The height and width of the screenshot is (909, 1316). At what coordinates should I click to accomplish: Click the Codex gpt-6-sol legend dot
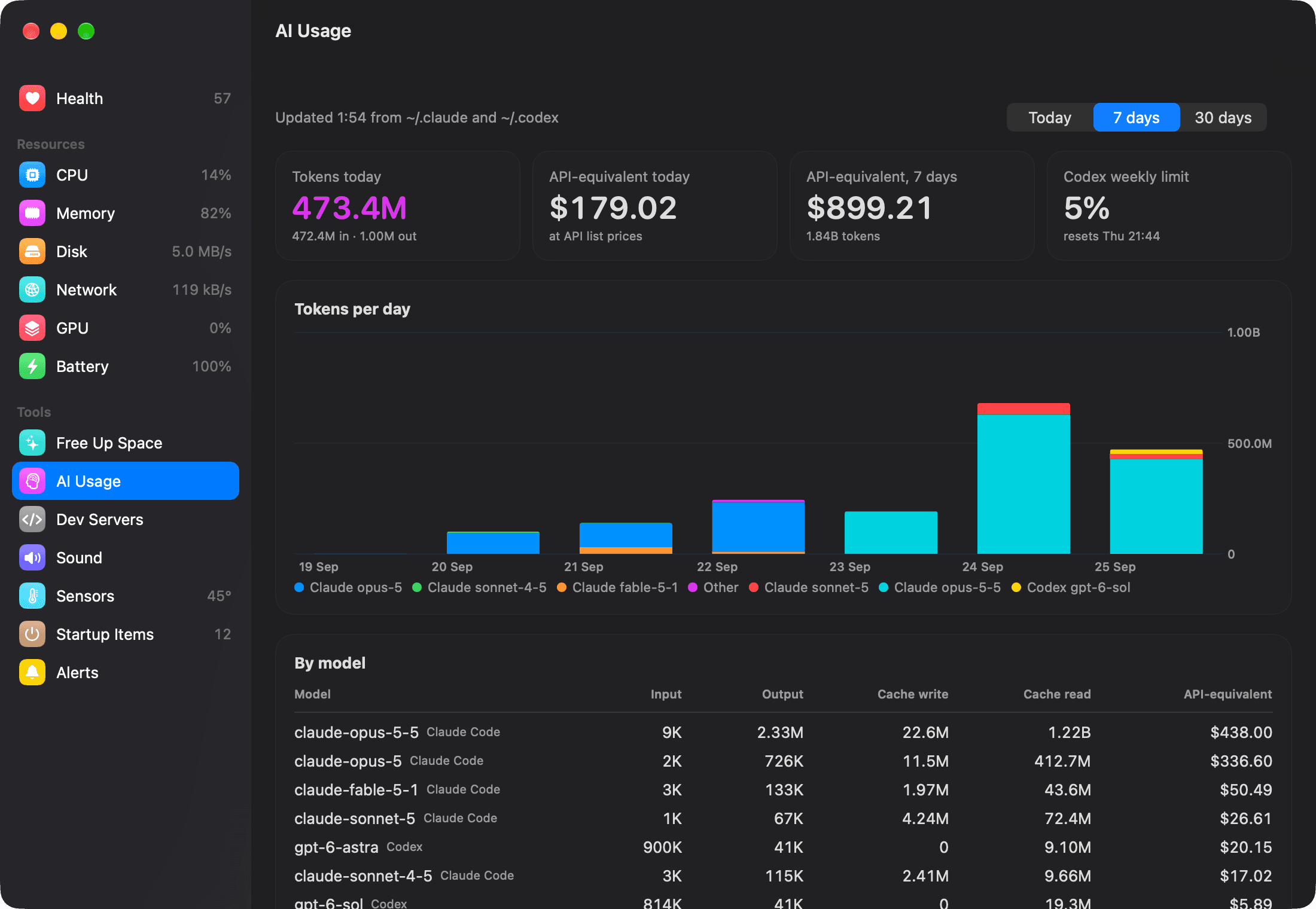[x=1016, y=587]
